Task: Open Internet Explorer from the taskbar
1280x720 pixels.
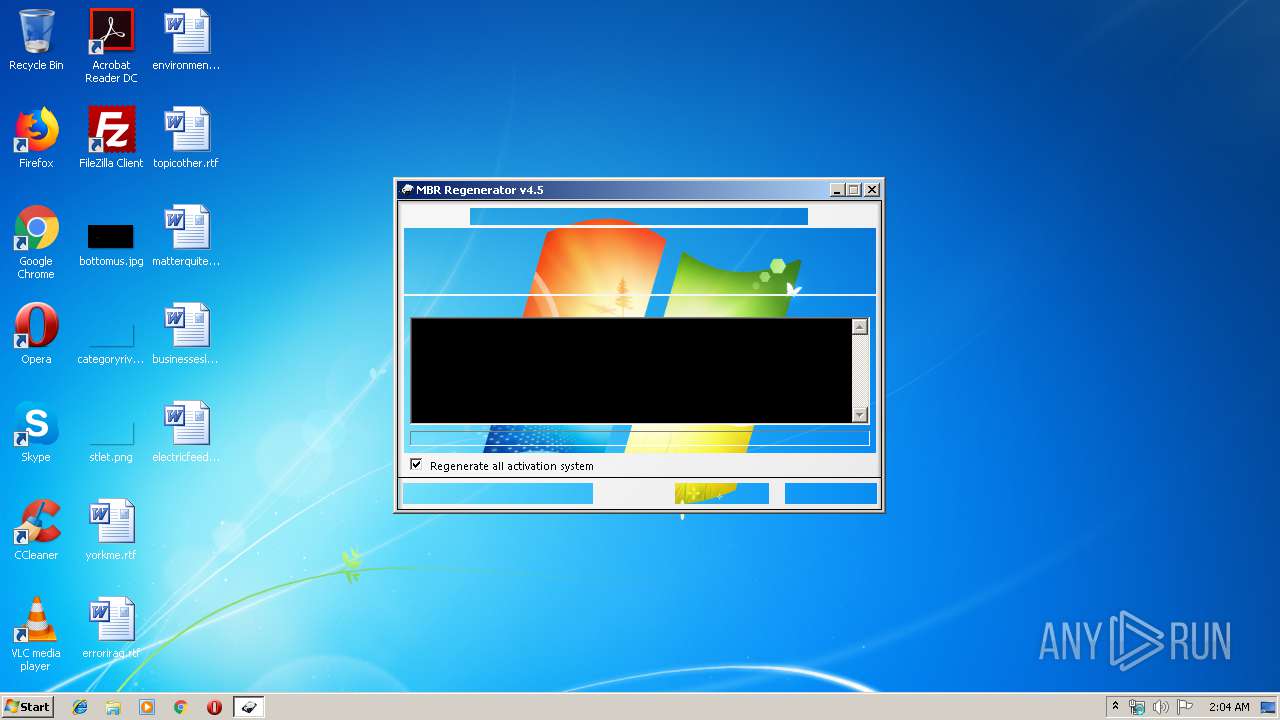Action: (80, 707)
